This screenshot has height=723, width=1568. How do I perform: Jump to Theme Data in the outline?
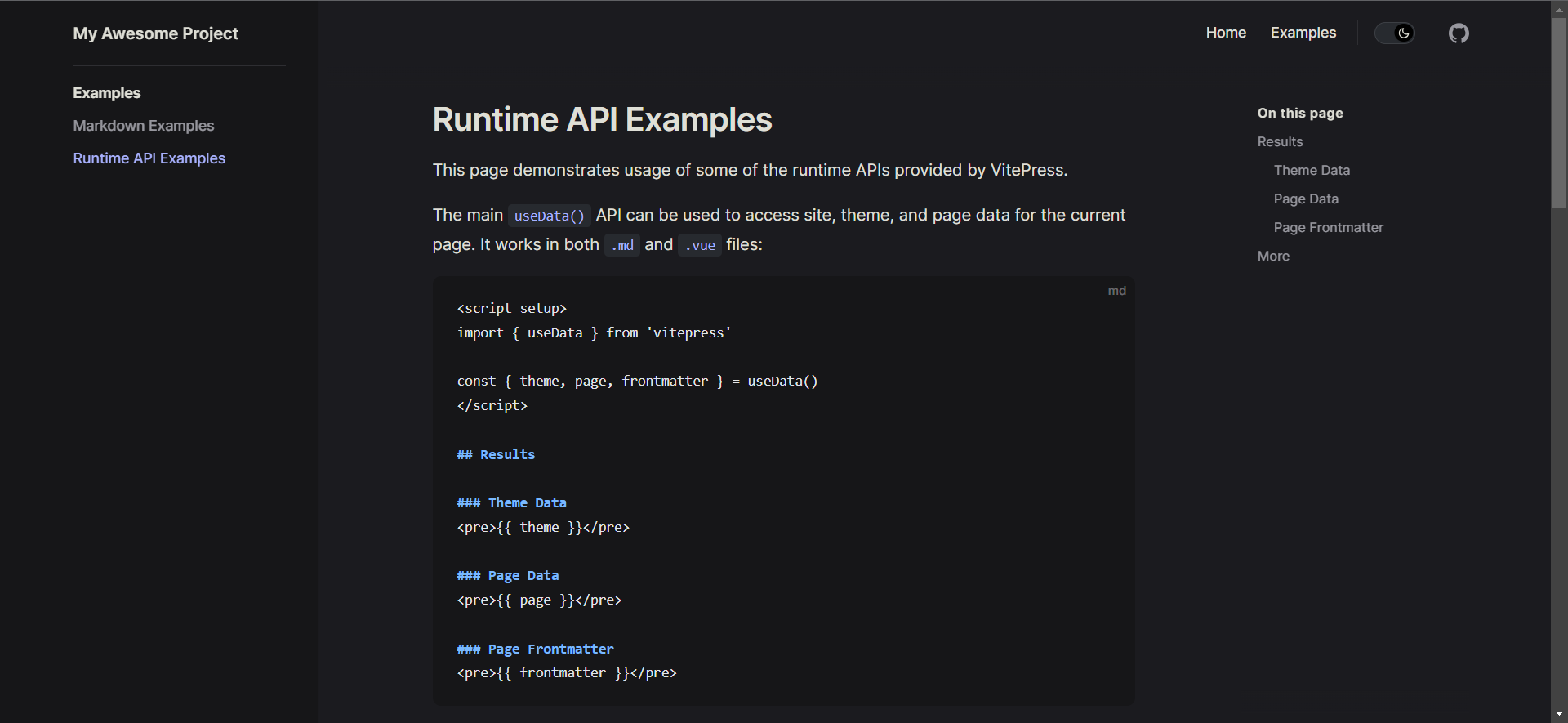click(1312, 170)
